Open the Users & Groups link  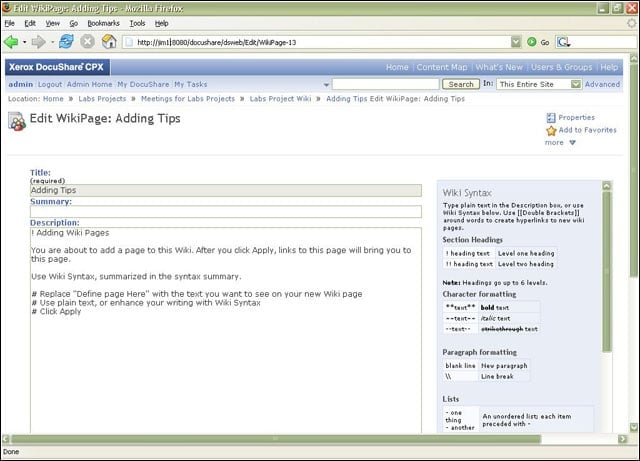561,67
